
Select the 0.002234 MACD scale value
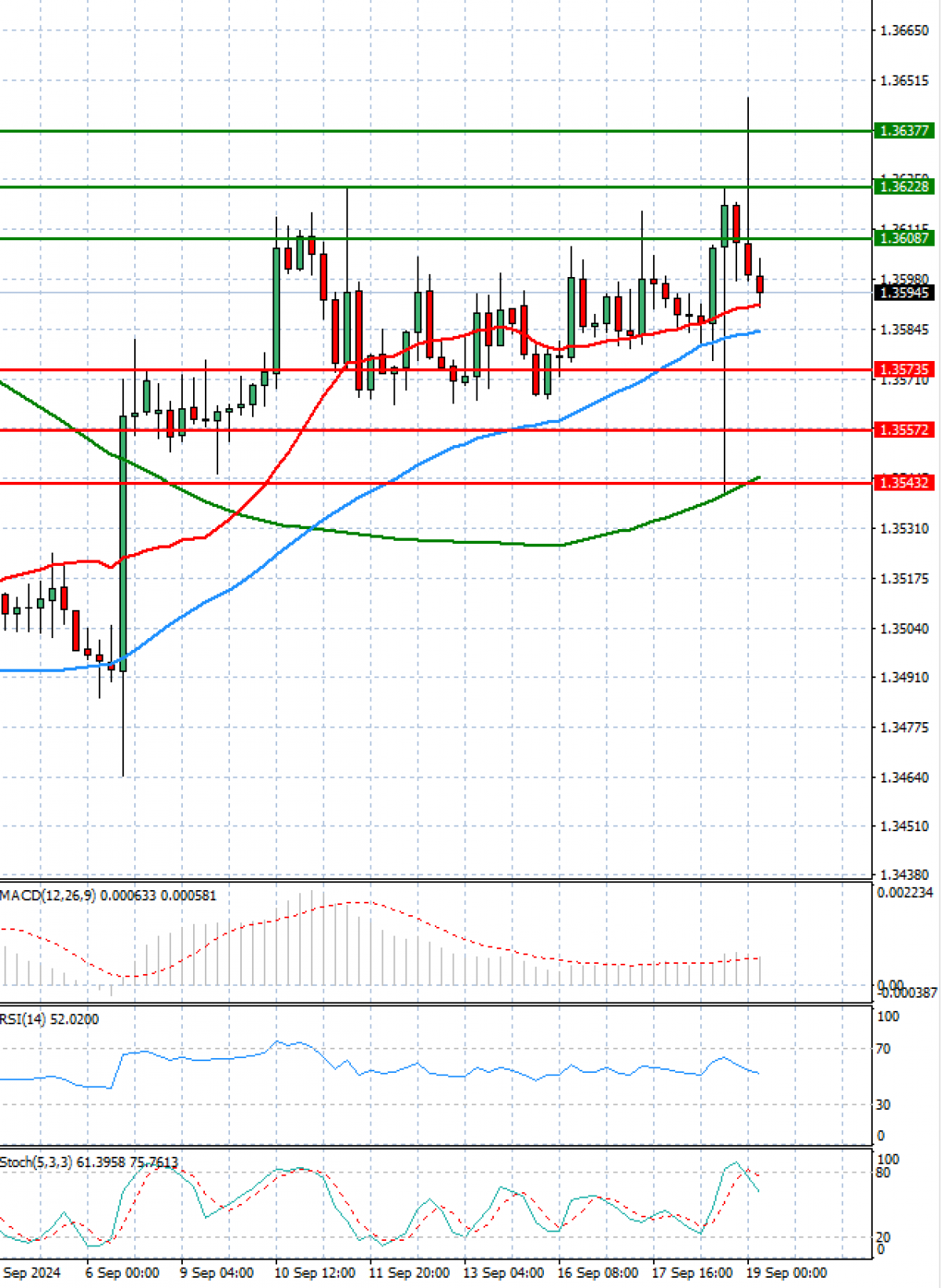coord(904,893)
